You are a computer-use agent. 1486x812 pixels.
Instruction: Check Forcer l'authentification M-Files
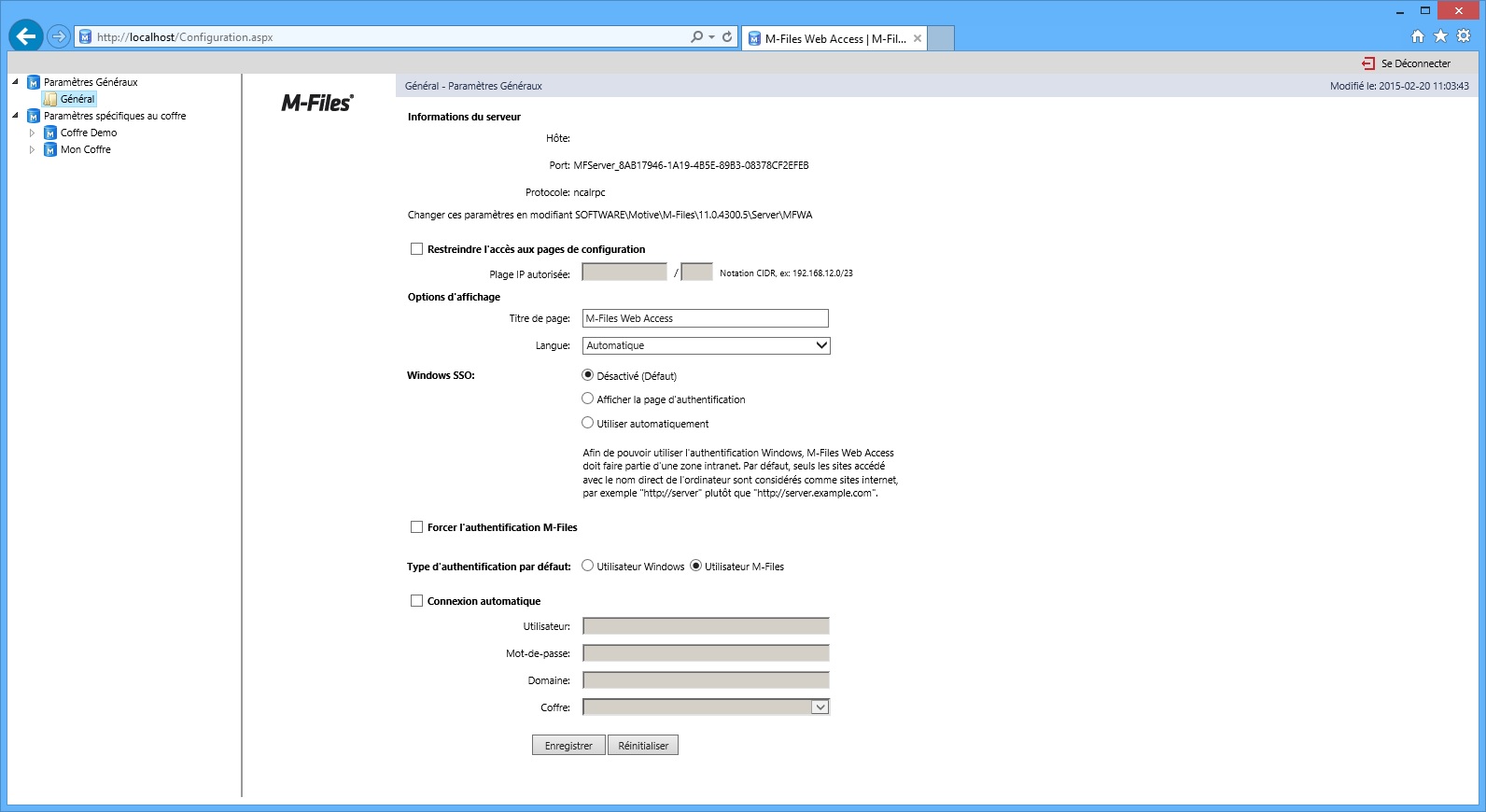point(416,527)
